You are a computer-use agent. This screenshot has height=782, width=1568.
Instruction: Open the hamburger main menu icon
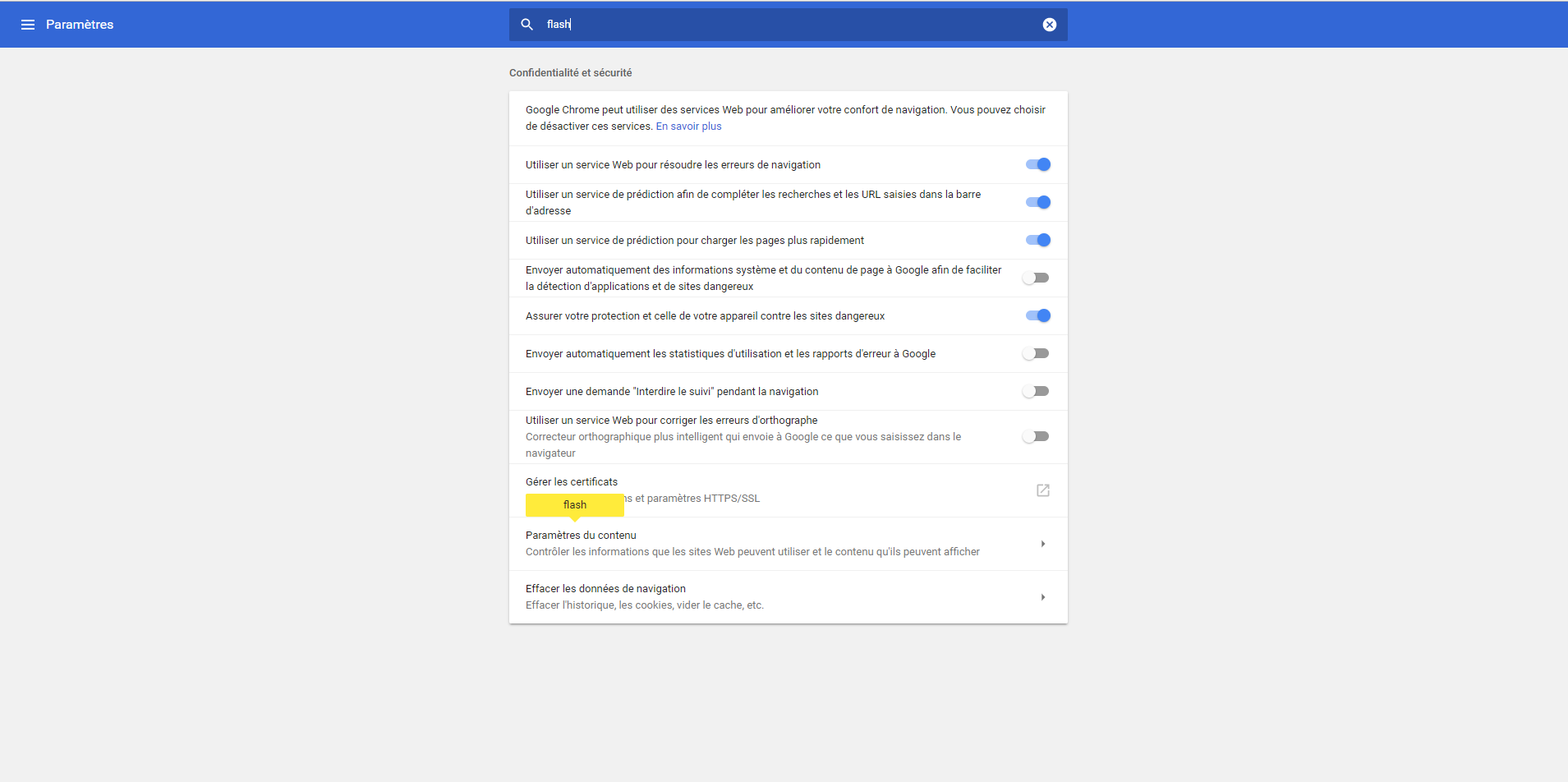point(28,25)
